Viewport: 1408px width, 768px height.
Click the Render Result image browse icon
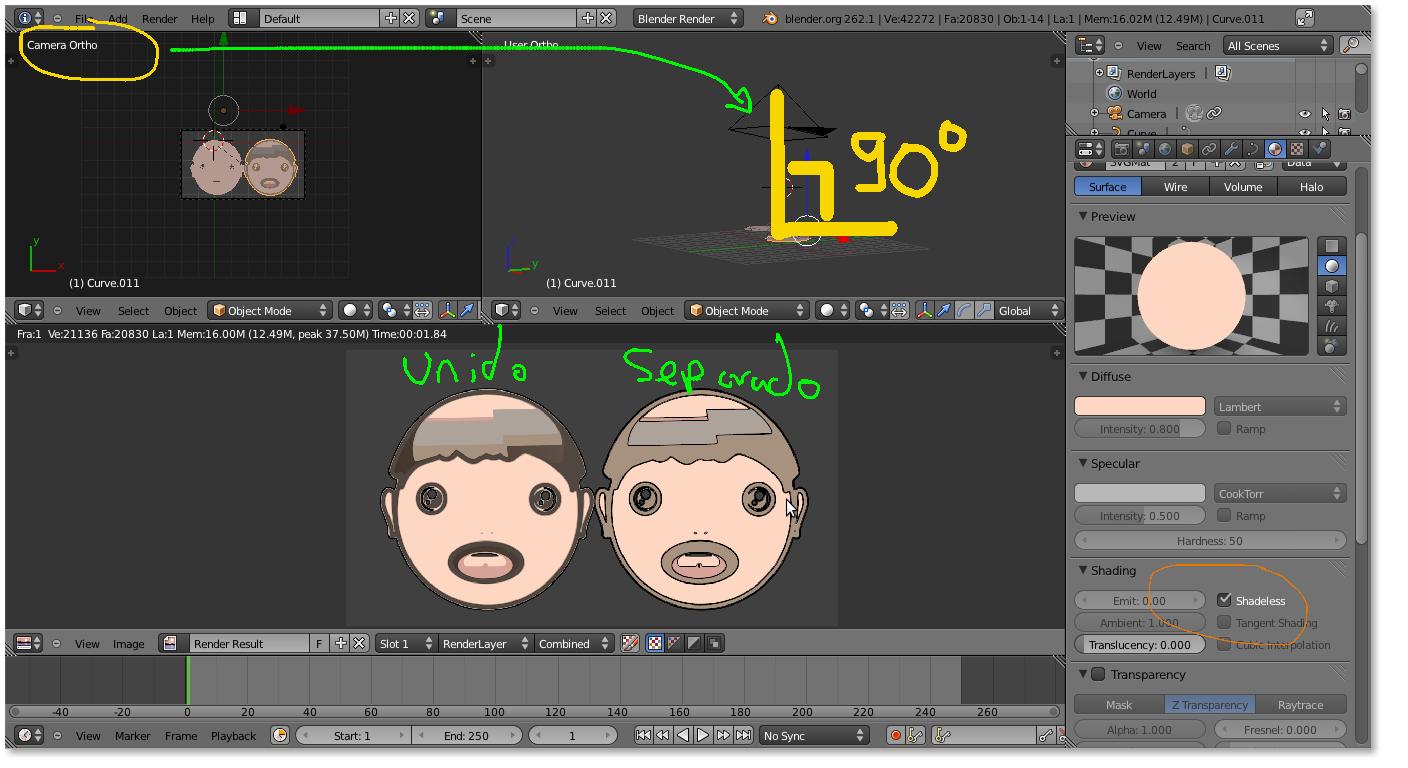171,644
